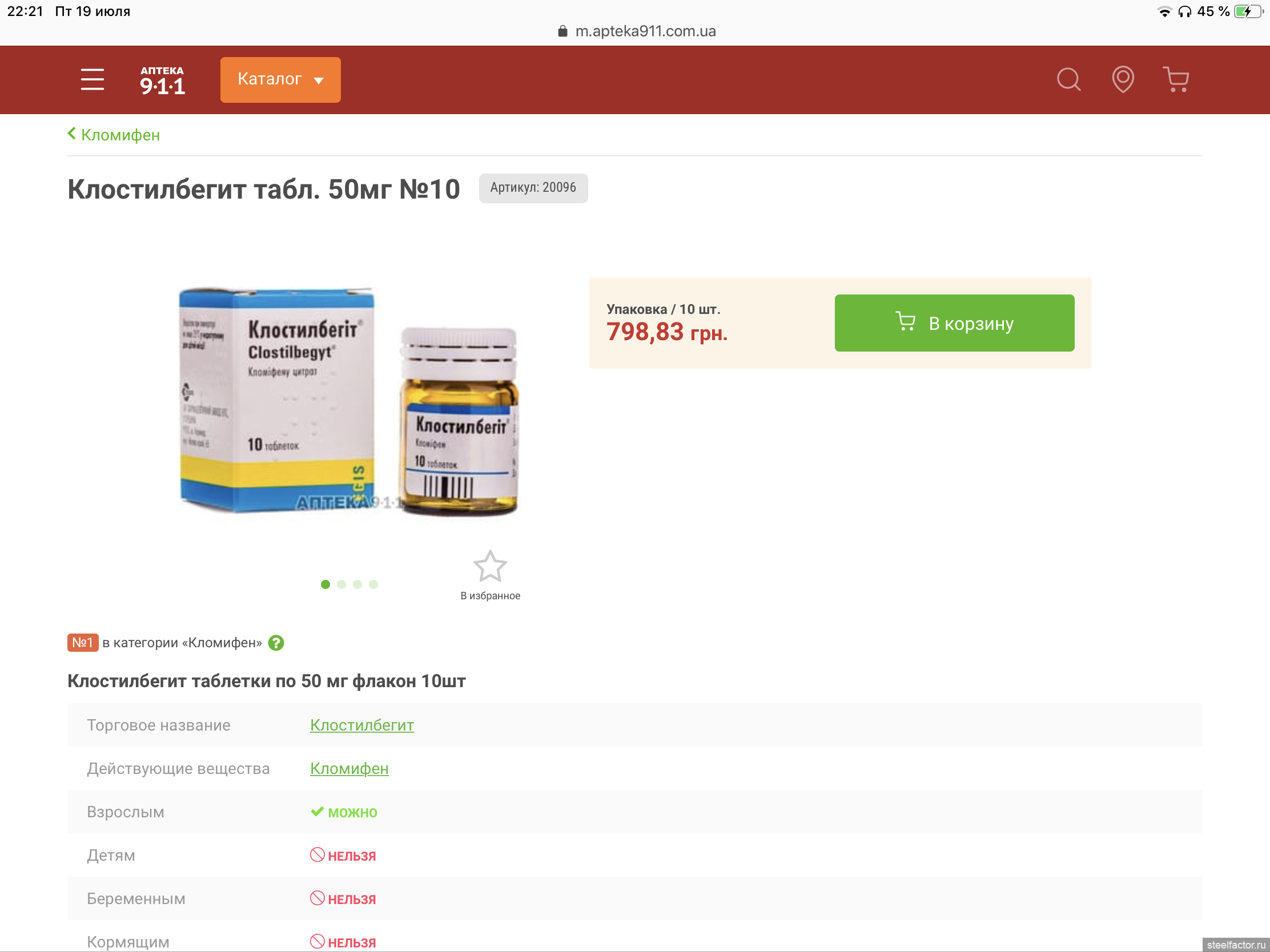The height and width of the screenshot is (952, 1270).
Task: Select first image carousel dot
Action: pos(325,584)
